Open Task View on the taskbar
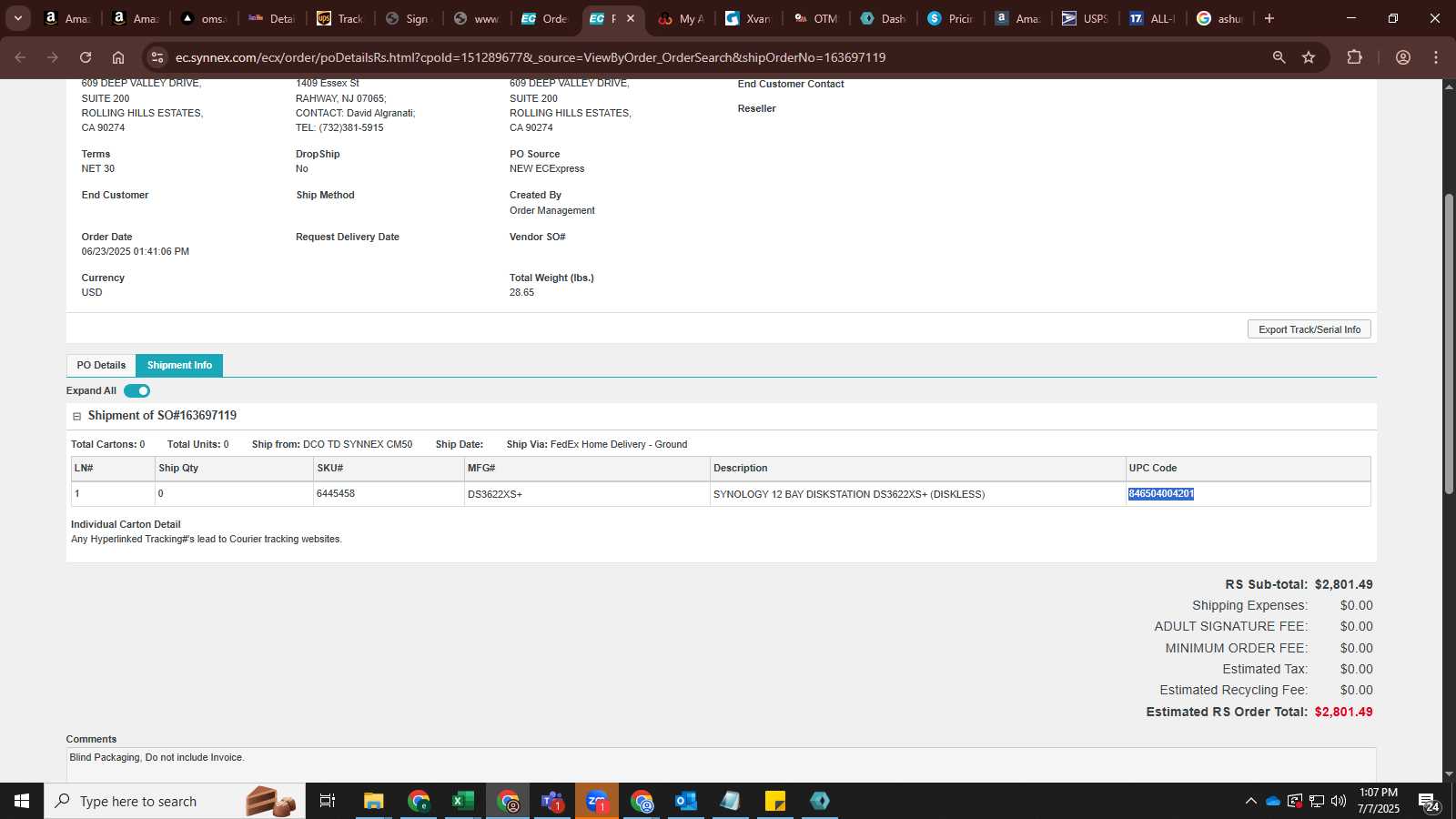Viewport: 1456px width, 819px height. 328,801
